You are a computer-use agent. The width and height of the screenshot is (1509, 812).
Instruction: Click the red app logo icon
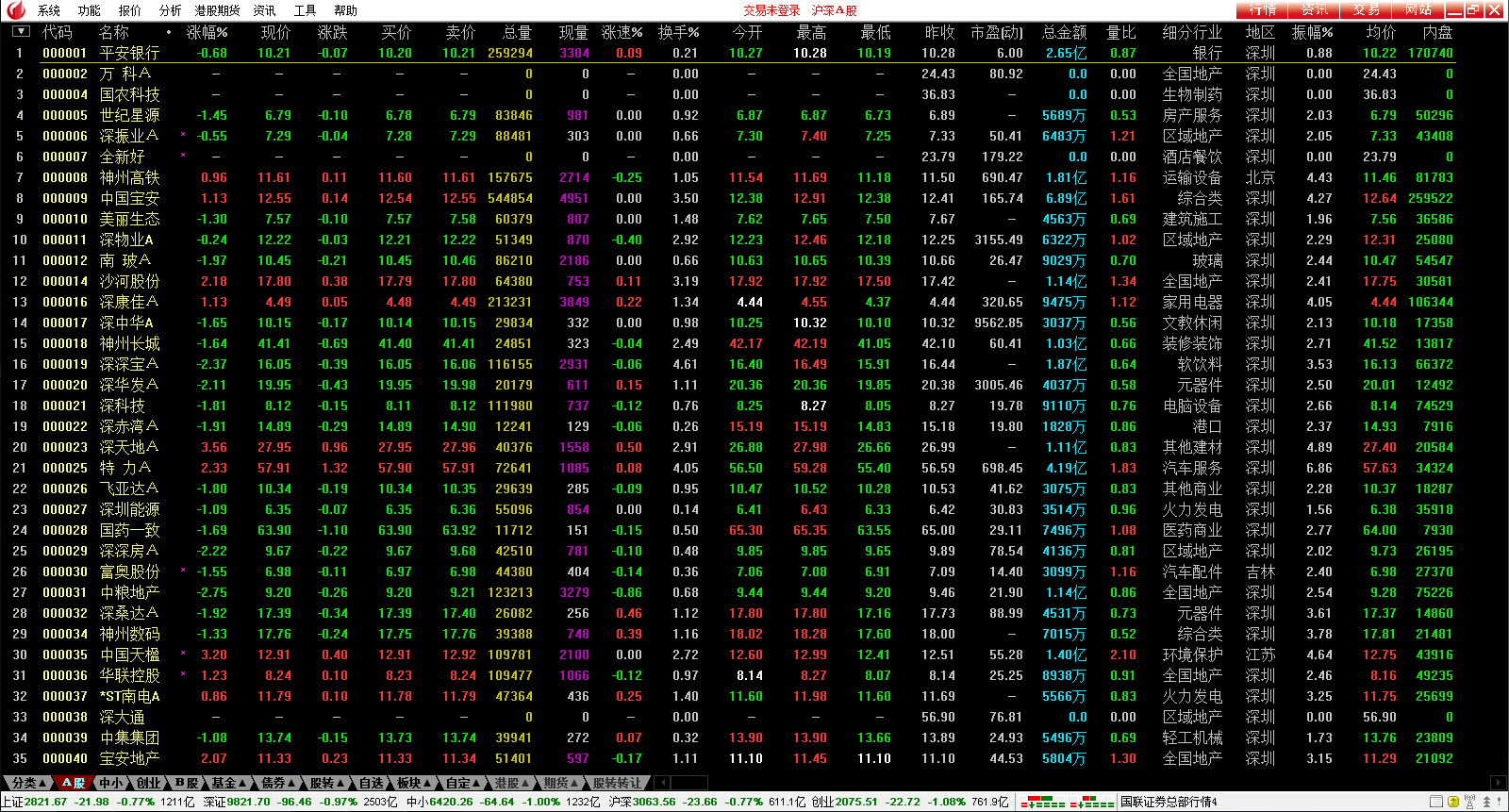coord(14,10)
